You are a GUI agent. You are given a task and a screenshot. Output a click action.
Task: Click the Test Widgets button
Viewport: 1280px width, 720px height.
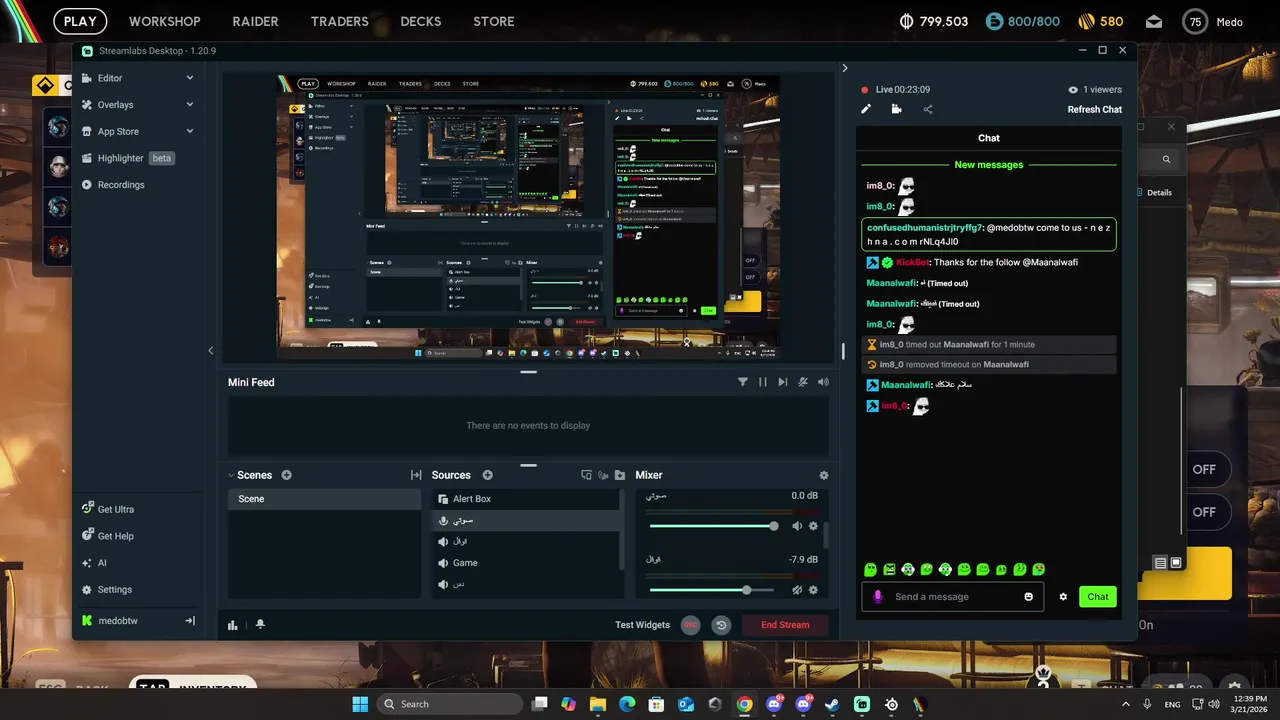pos(642,625)
